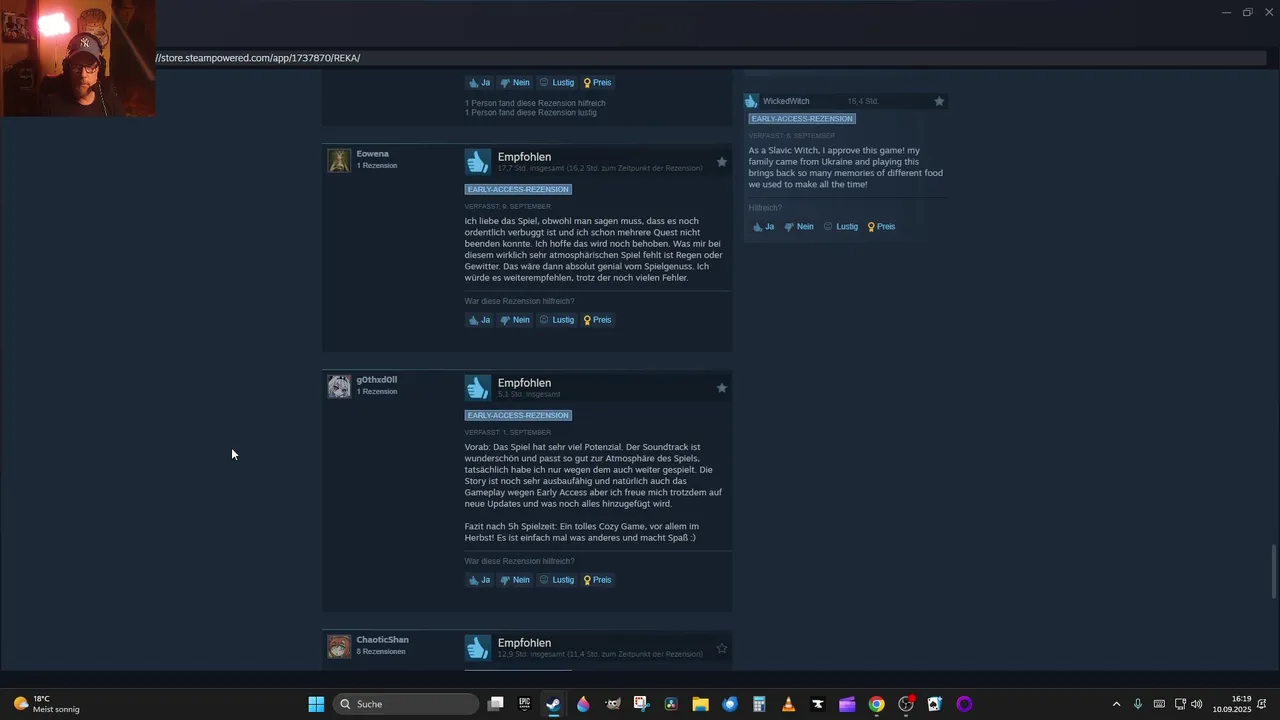Click Steam icon in taskbar
Image resolution: width=1280 pixels, height=720 pixels.
[x=553, y=704]
